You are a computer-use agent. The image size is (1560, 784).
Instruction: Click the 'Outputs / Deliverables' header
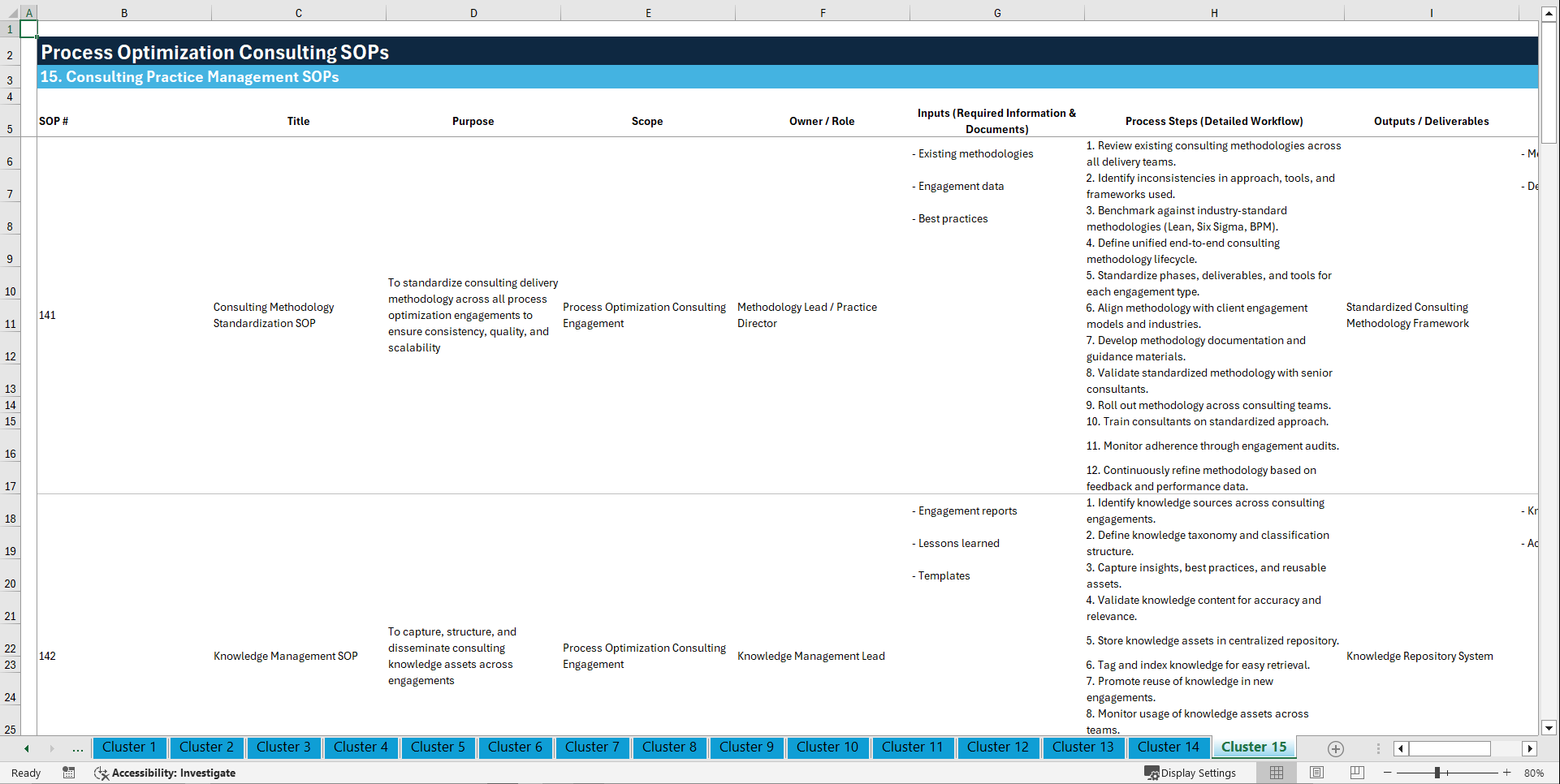[1431, 121]
